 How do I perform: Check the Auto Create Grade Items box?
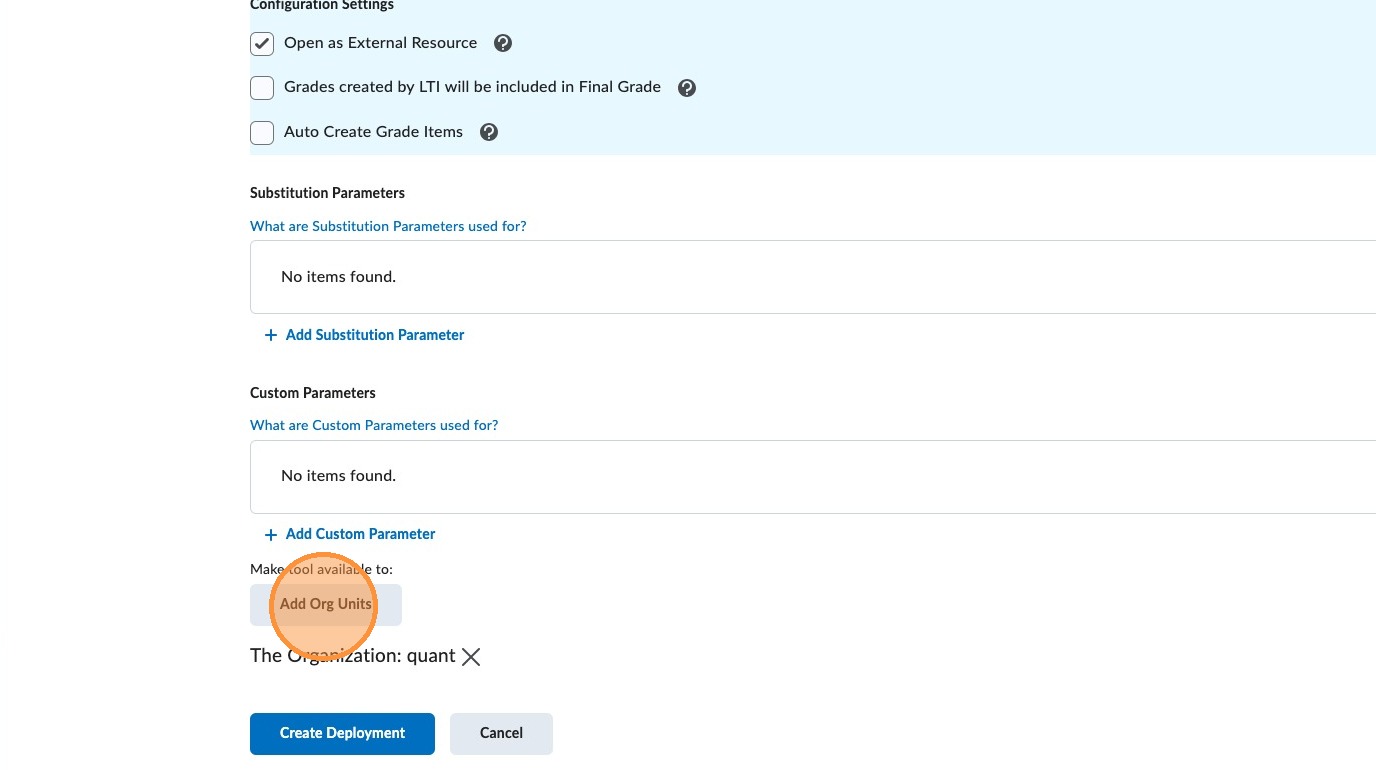coord(262,132)
